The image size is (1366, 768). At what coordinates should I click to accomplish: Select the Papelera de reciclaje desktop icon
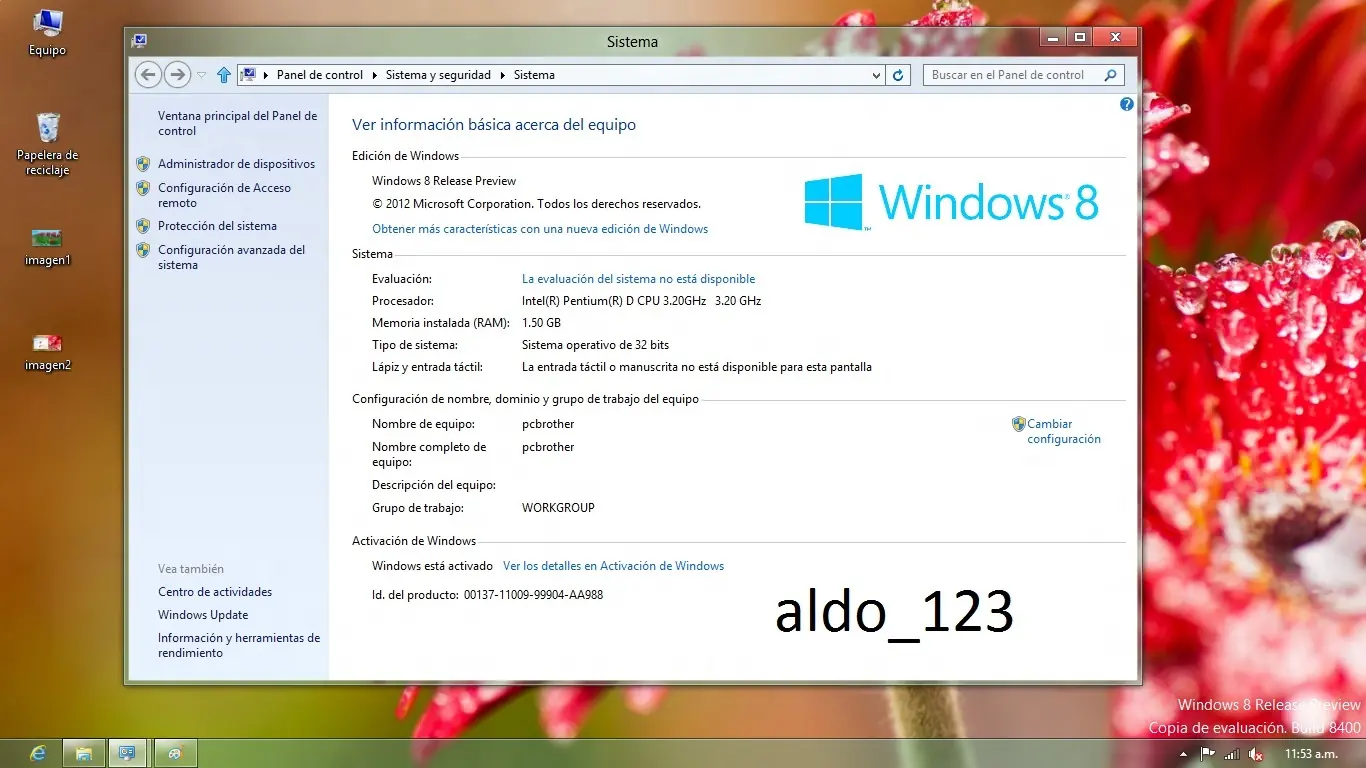[x=47, y=144]
